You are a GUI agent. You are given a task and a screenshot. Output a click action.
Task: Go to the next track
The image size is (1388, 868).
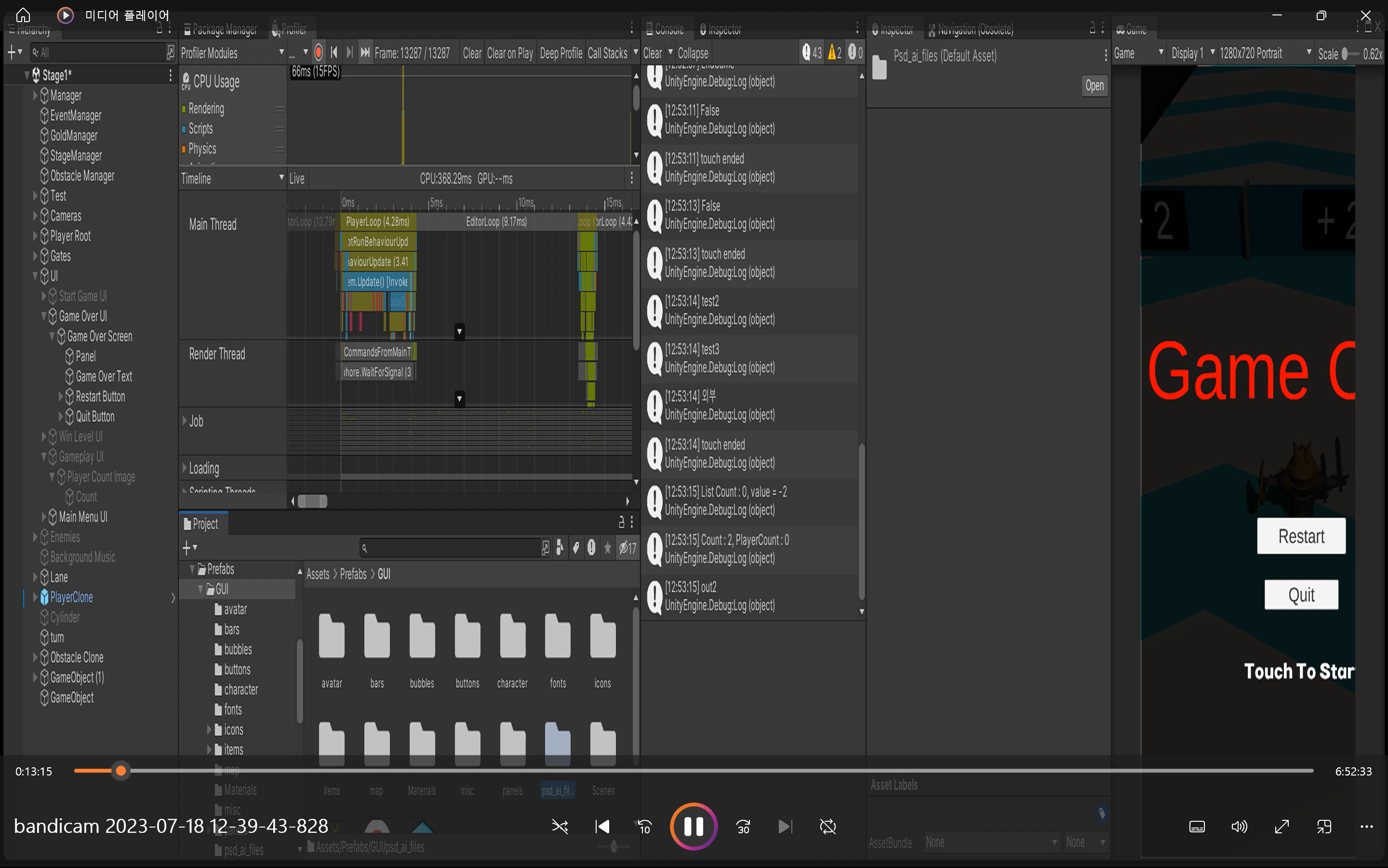(x=785, y=827)
